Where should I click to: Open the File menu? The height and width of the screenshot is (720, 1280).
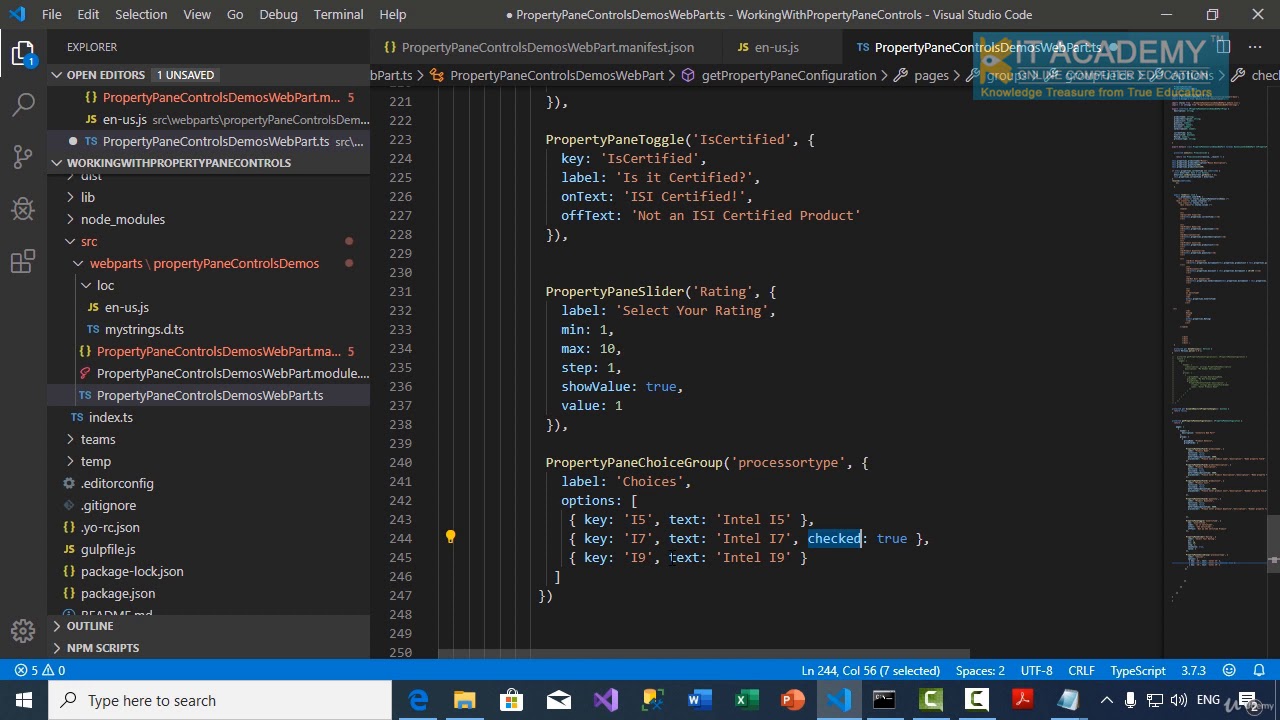tap(51, 14)
